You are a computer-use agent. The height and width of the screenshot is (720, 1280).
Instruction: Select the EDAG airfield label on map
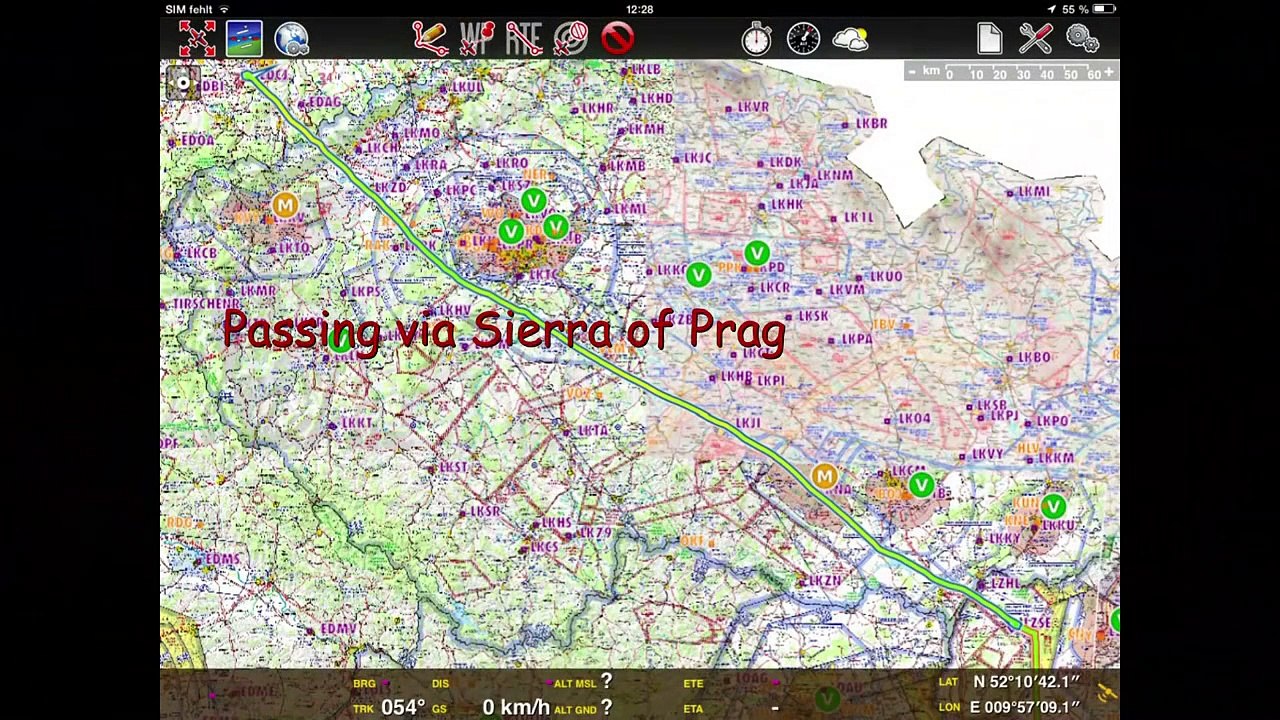[x=324, y=102]
